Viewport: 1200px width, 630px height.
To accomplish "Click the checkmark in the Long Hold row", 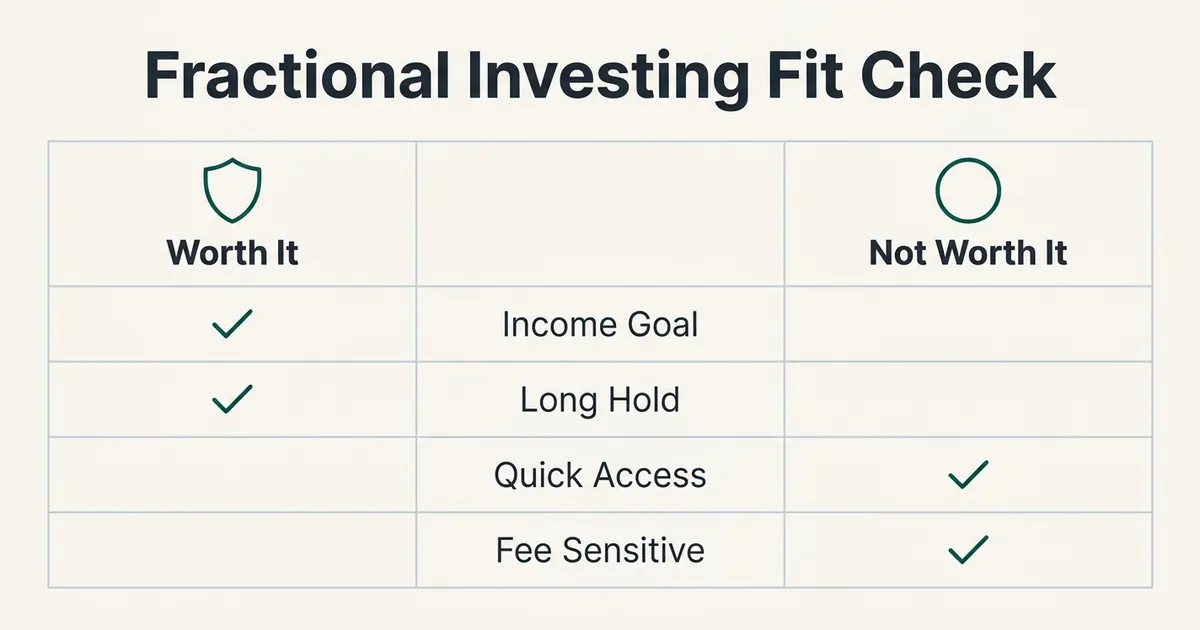I will (232, 400).
